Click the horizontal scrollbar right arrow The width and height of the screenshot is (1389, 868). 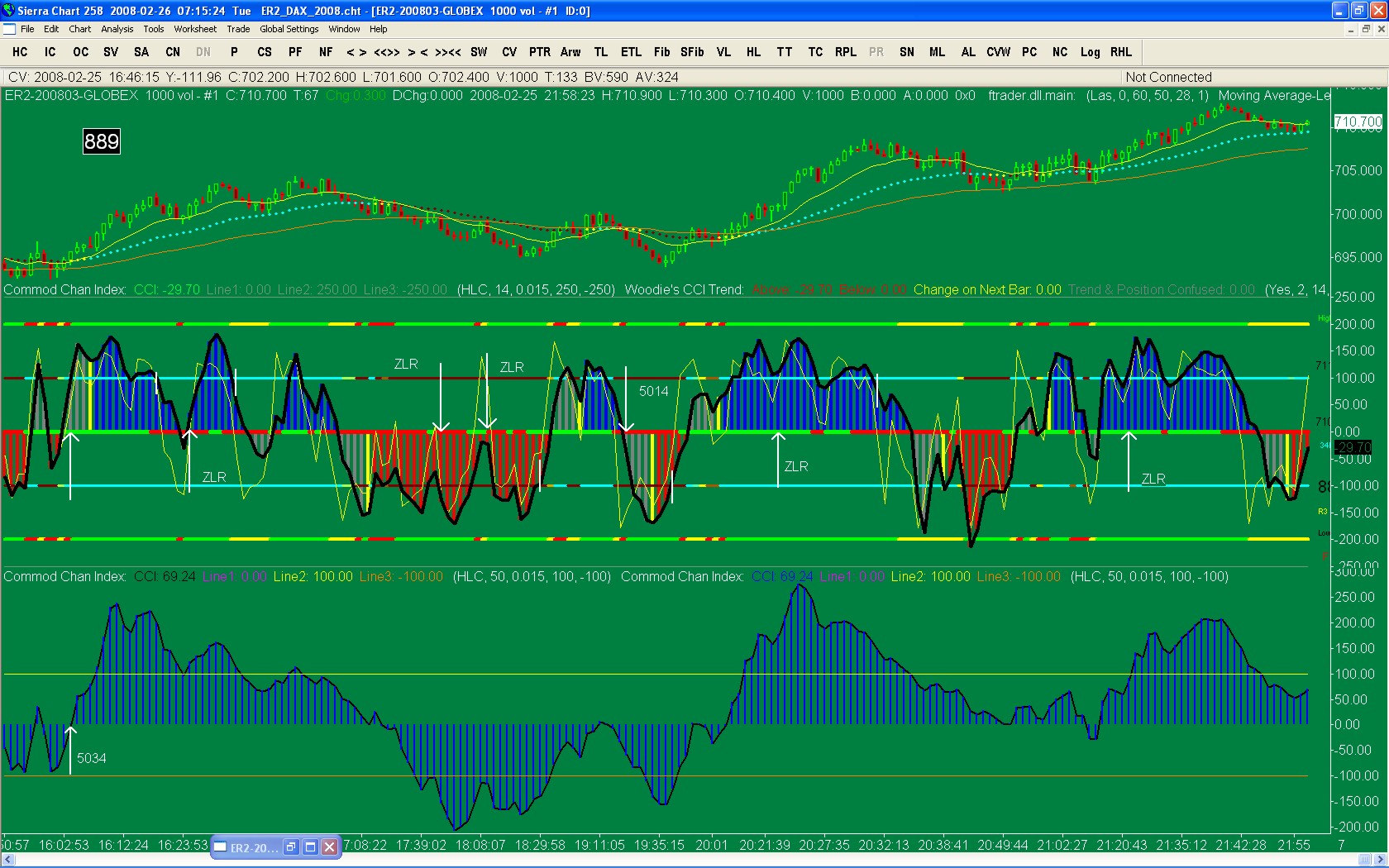click(x=1382, y=861)
